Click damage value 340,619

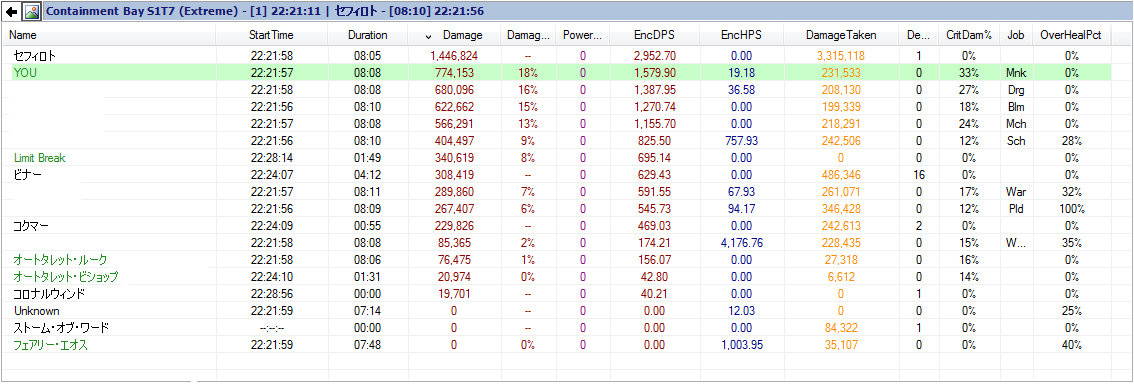point(453,157)
